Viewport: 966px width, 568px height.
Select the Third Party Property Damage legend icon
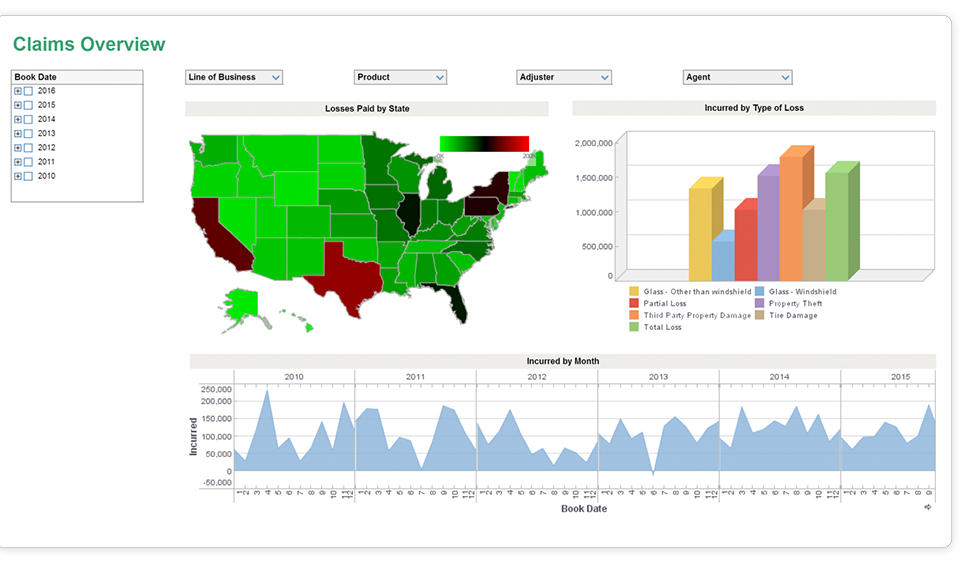tap(634, 315)
